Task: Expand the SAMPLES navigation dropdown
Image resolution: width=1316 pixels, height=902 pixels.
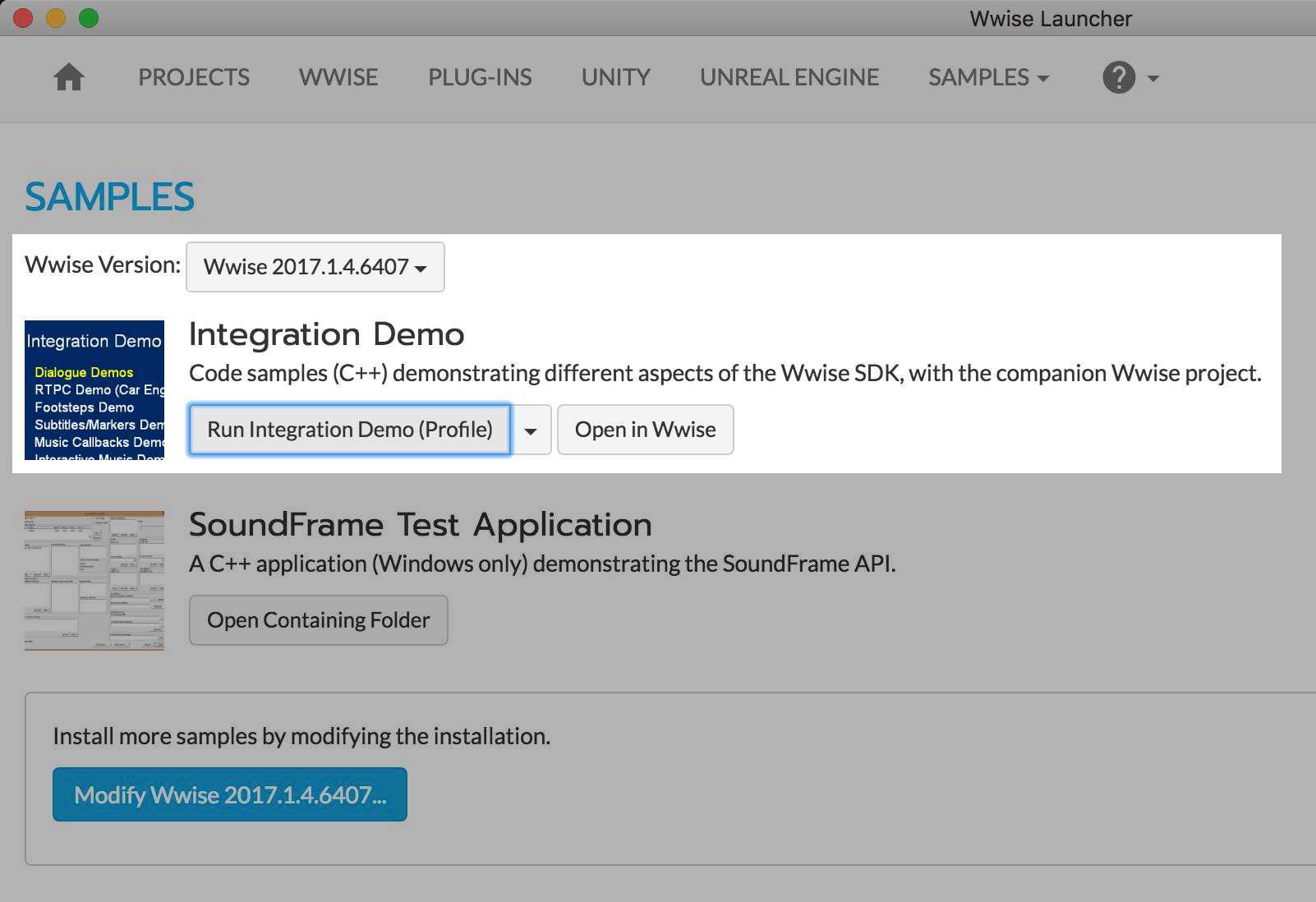Action: [988, 77]
